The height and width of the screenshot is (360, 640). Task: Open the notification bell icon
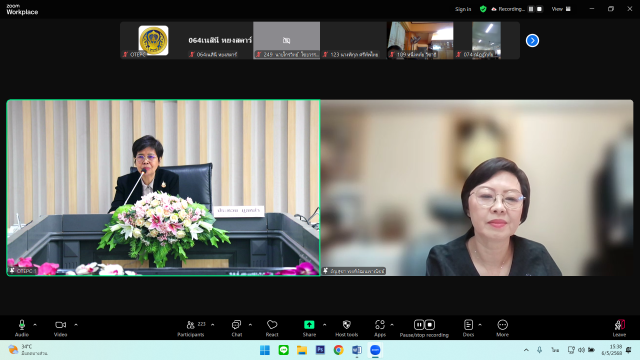(629, 350)
